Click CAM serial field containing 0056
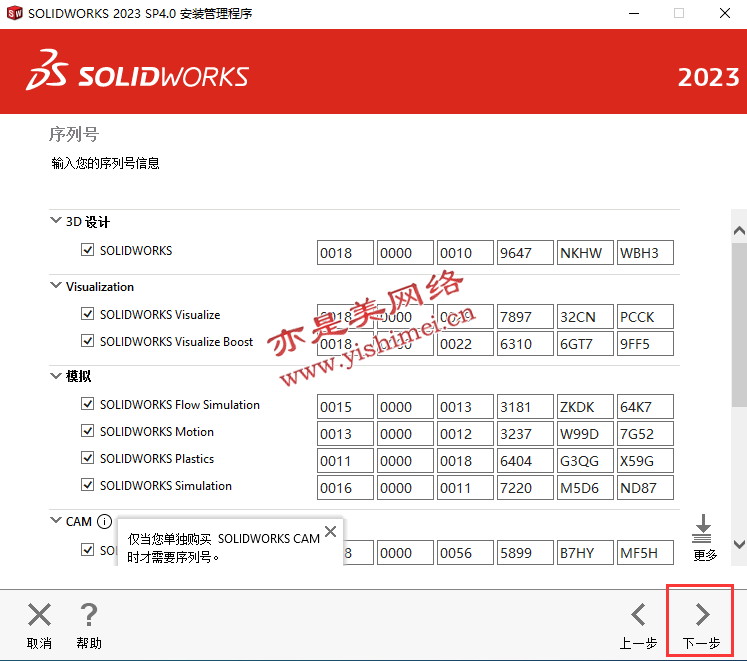The width and height of the screenshot is (747, 661). pos(465,552)
